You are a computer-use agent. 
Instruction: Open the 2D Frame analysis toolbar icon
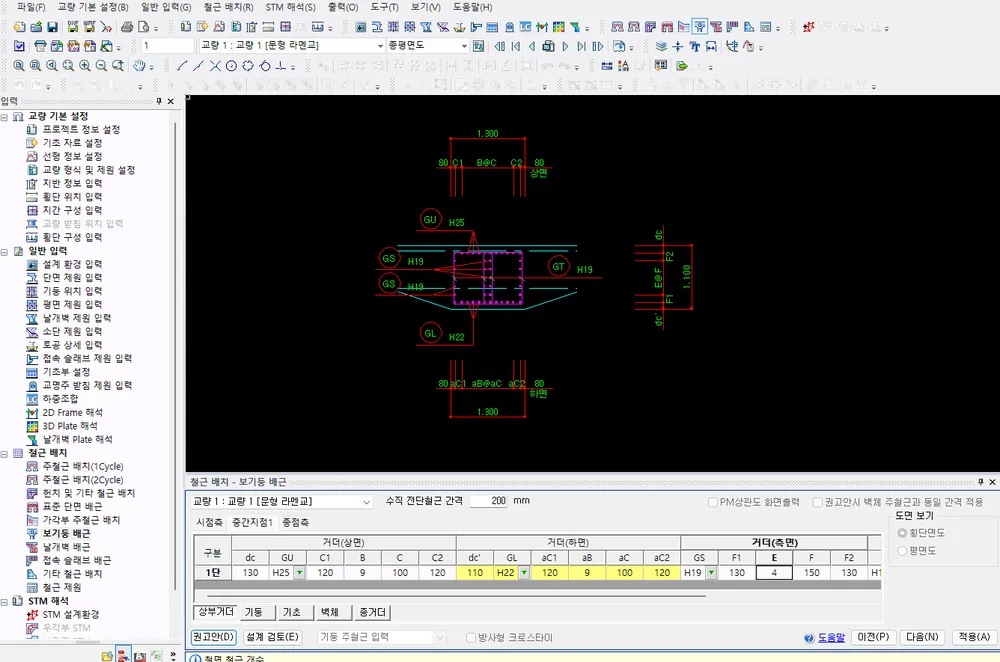[542, 27]
